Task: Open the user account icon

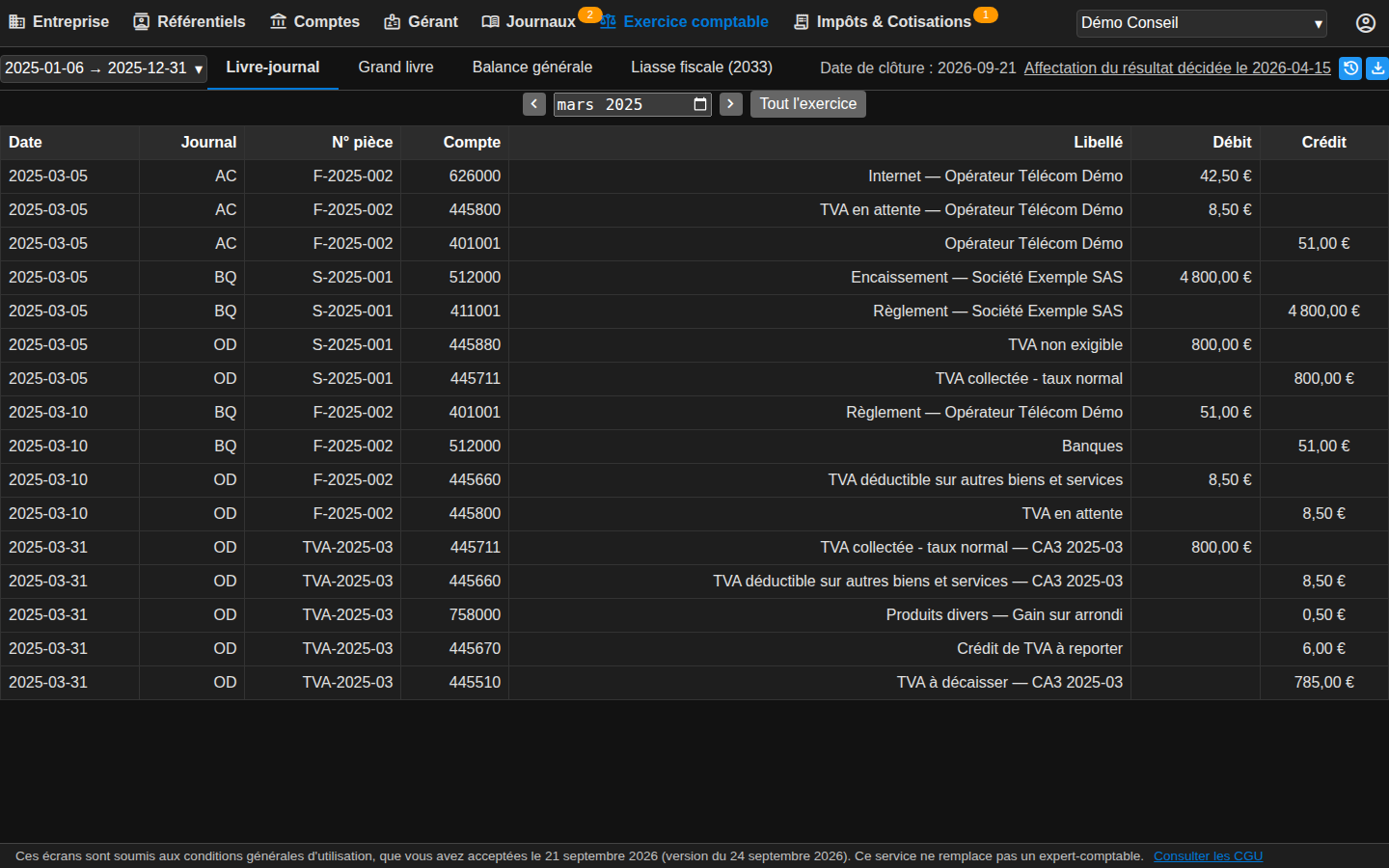Action: coord(1365,22)
